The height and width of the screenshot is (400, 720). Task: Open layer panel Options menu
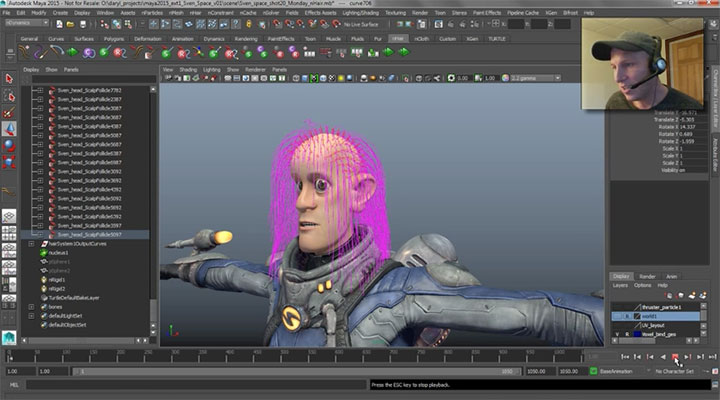[642, 286]
